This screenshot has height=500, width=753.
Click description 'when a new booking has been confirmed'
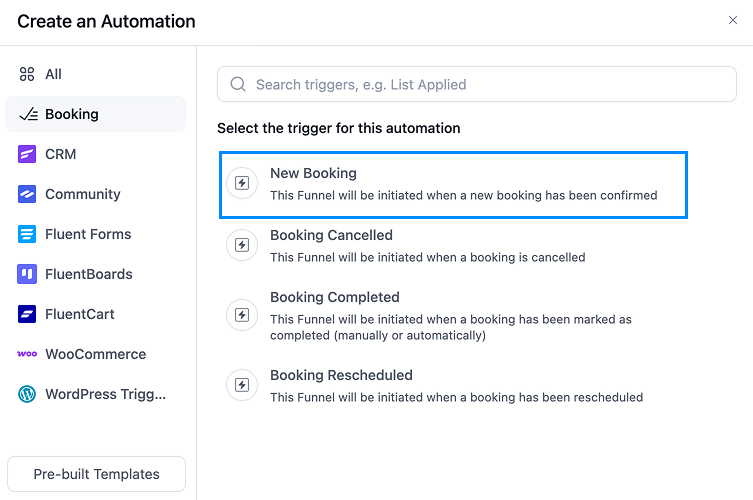pos(542,195)
